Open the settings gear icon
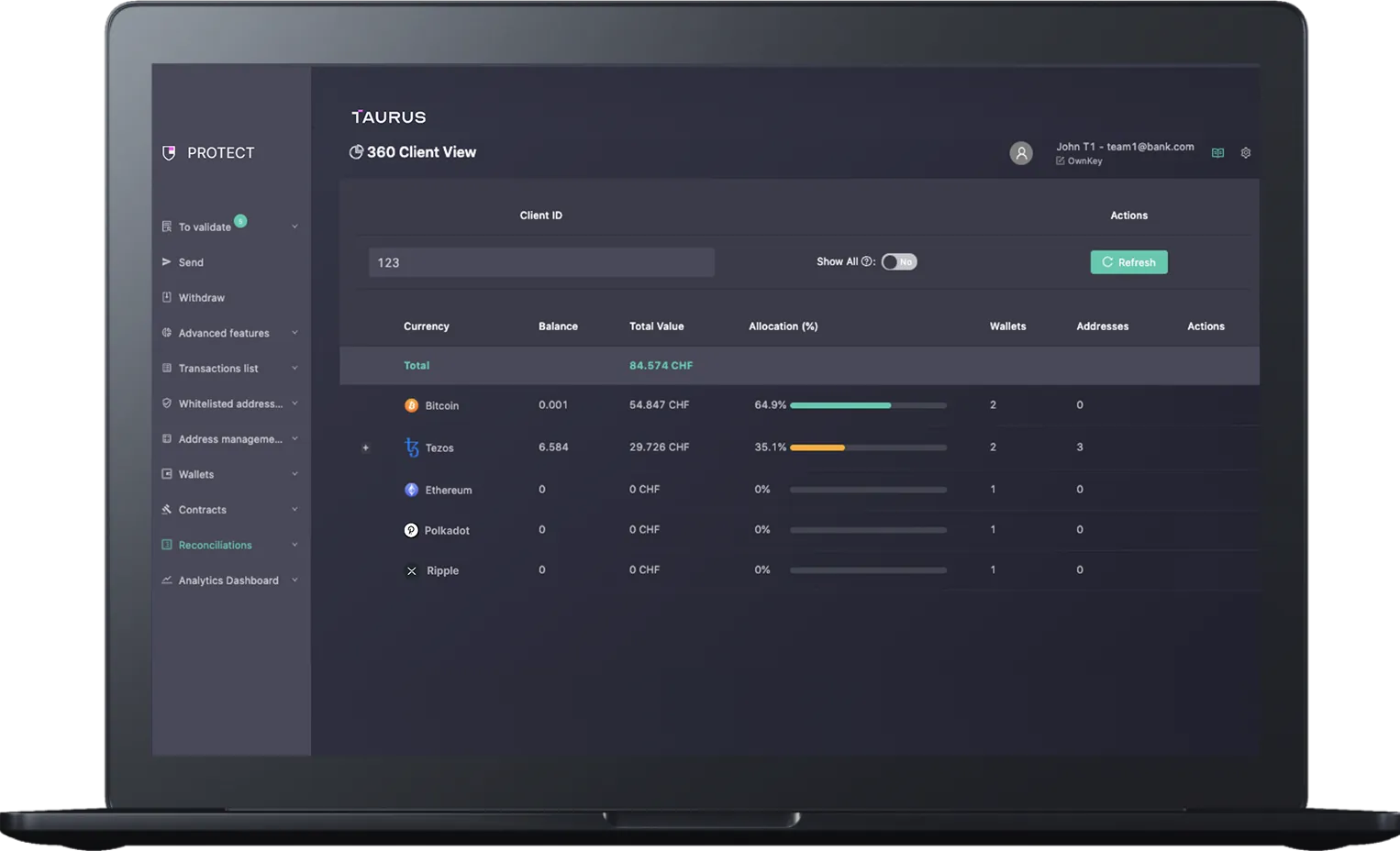1400x851 pixels. 1245,153
